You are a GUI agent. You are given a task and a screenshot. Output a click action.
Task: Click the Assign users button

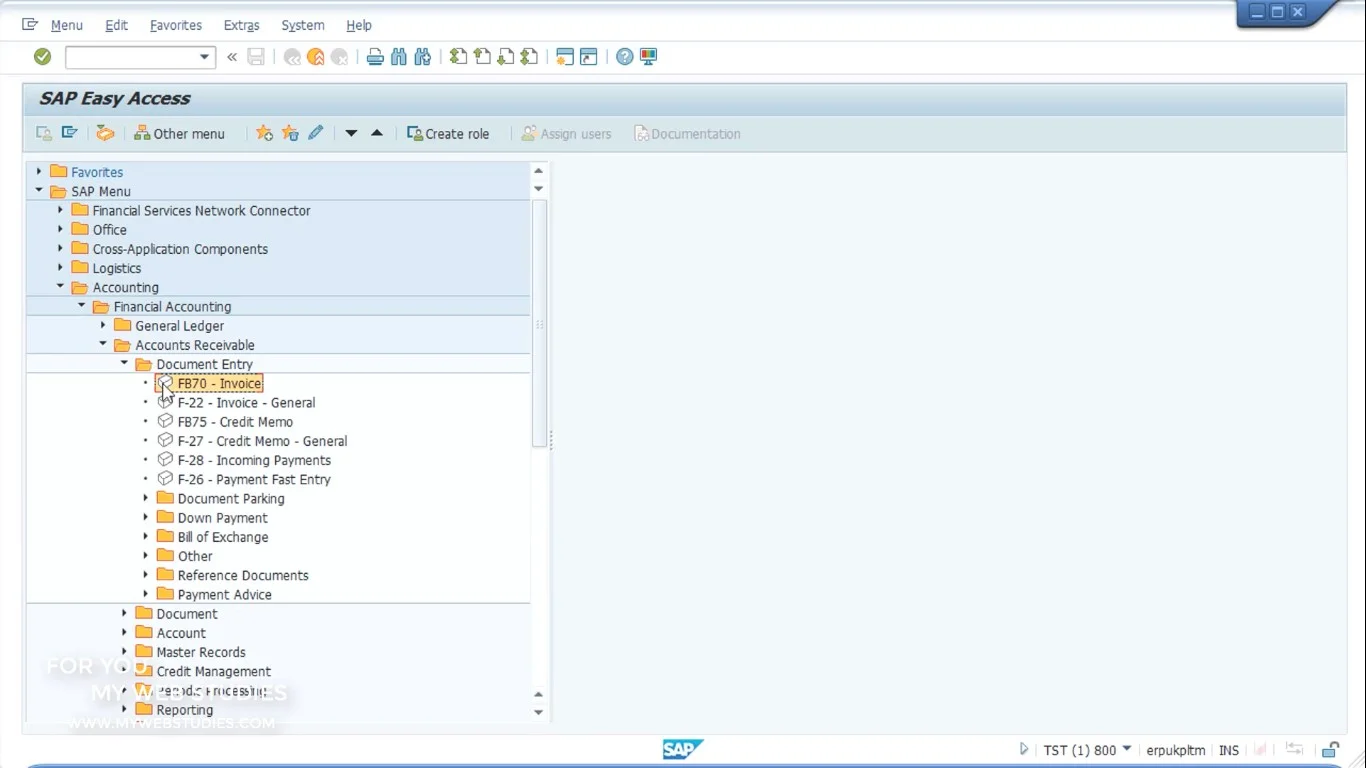(566, 133)
